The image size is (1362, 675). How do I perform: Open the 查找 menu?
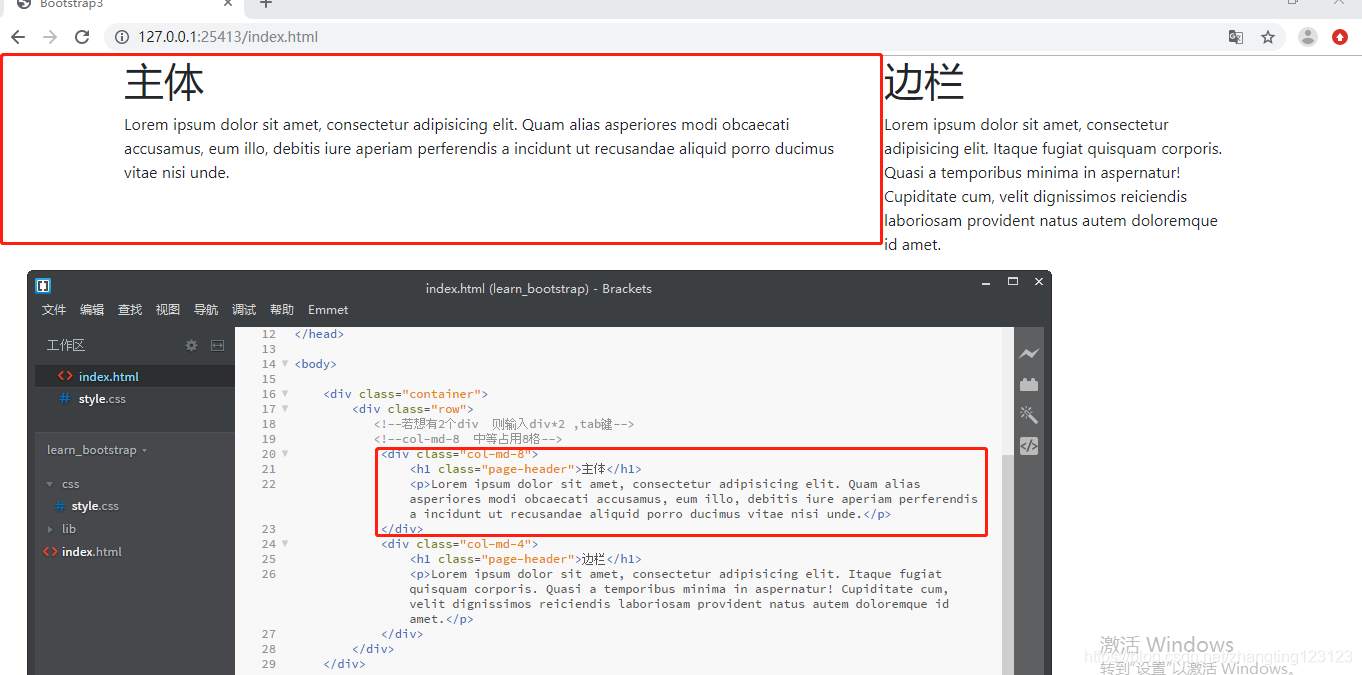tap(130, 310)
